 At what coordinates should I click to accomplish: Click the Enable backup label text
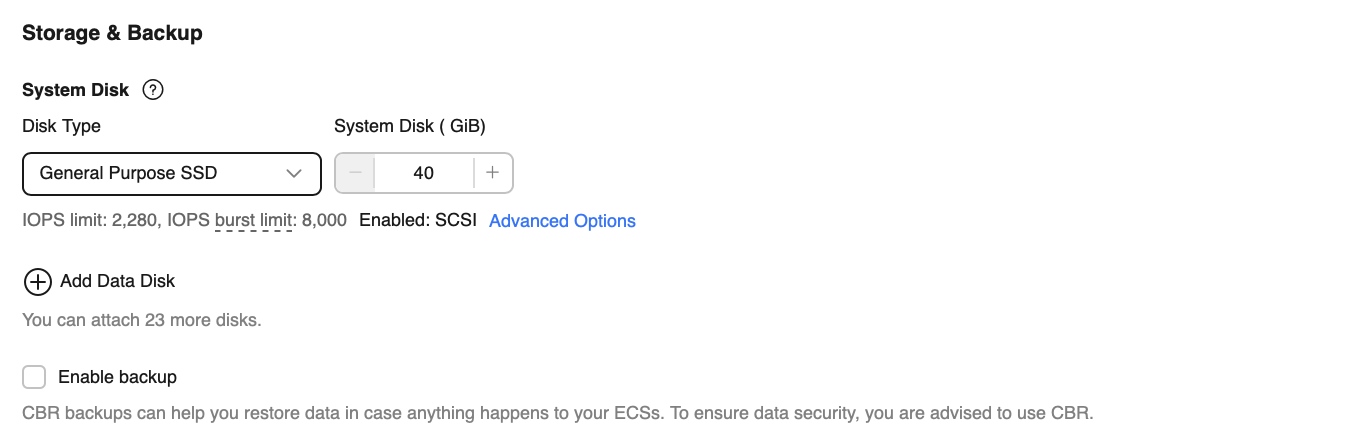117,377
